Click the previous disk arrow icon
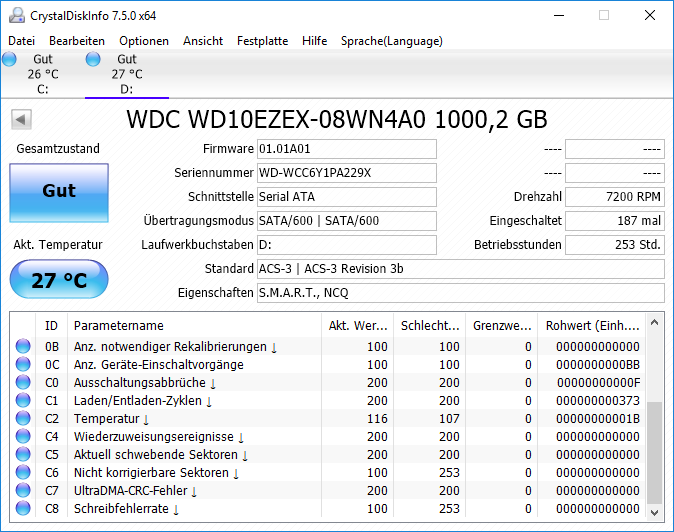The width and height of the screenshot is (674, 532). (x=21, y=119)
